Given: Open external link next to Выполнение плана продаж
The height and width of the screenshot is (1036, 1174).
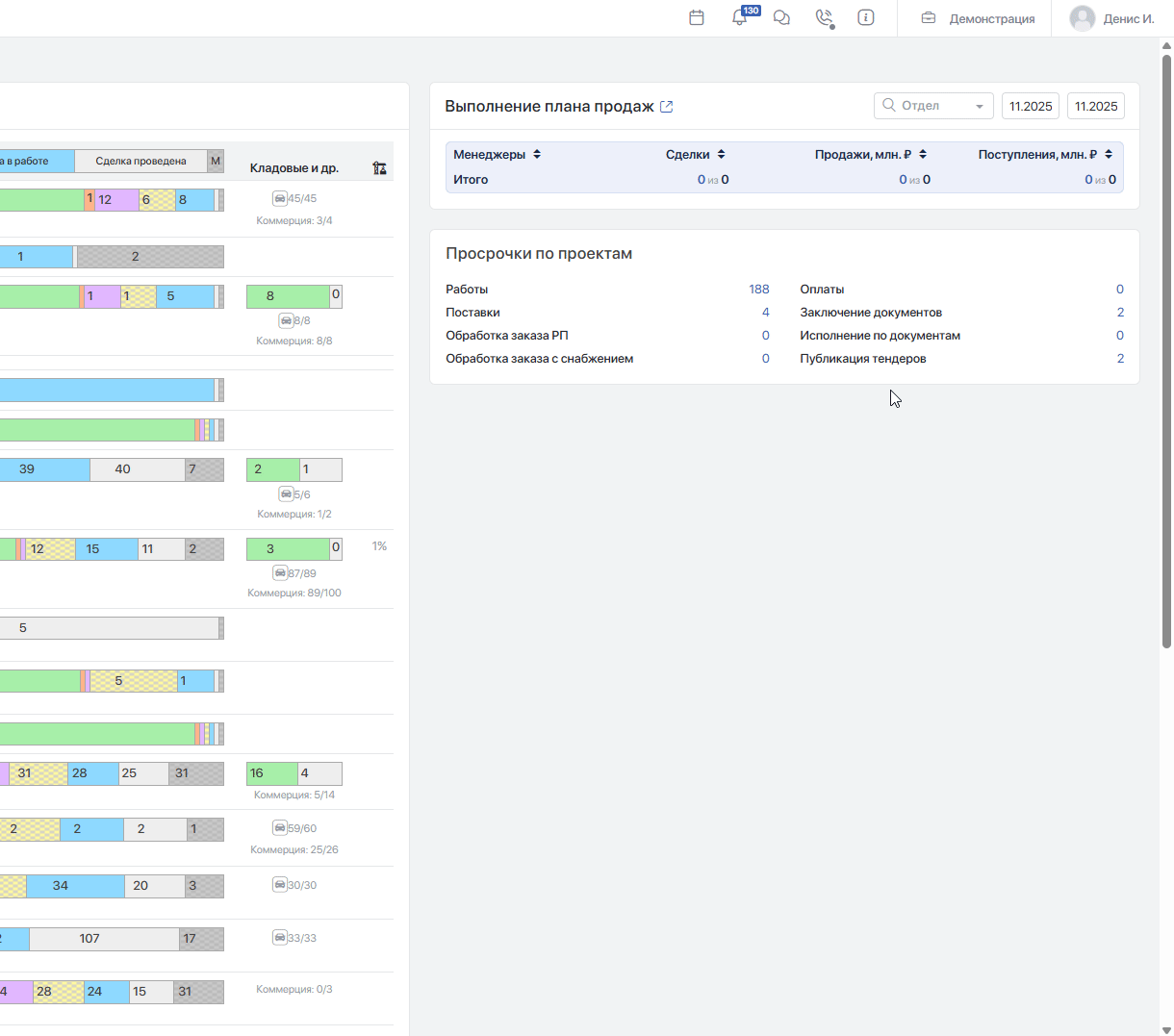Looking at the screenshot, I should (667, 107).
